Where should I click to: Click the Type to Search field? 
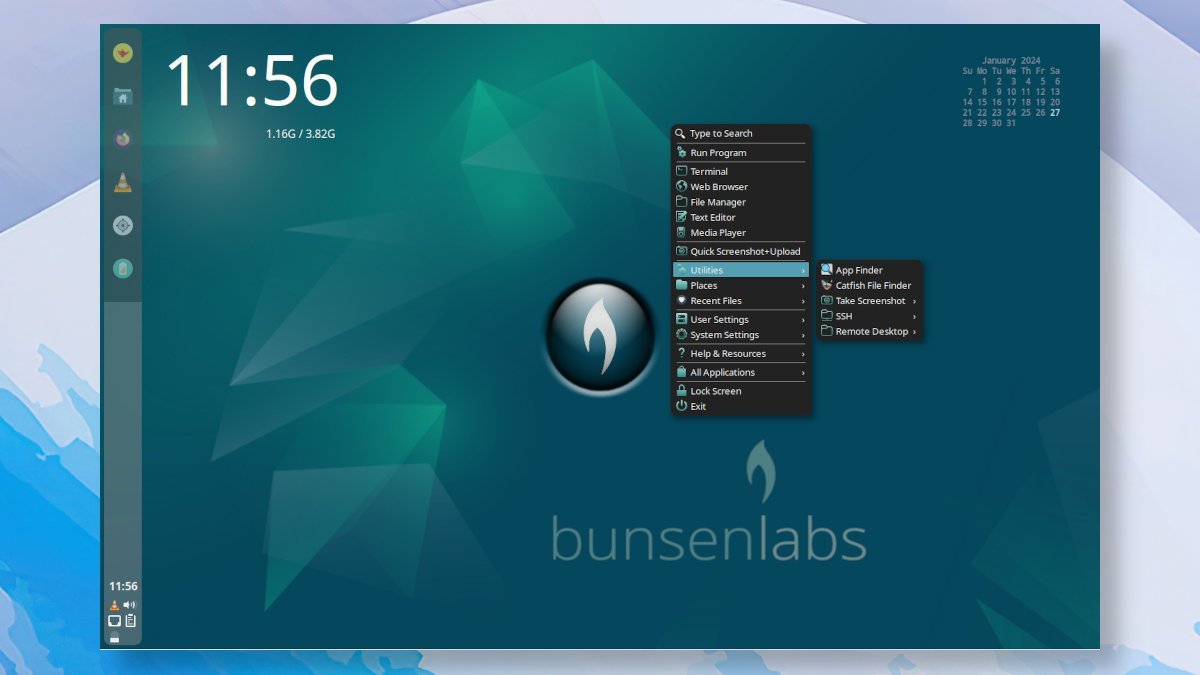[720, 133]
